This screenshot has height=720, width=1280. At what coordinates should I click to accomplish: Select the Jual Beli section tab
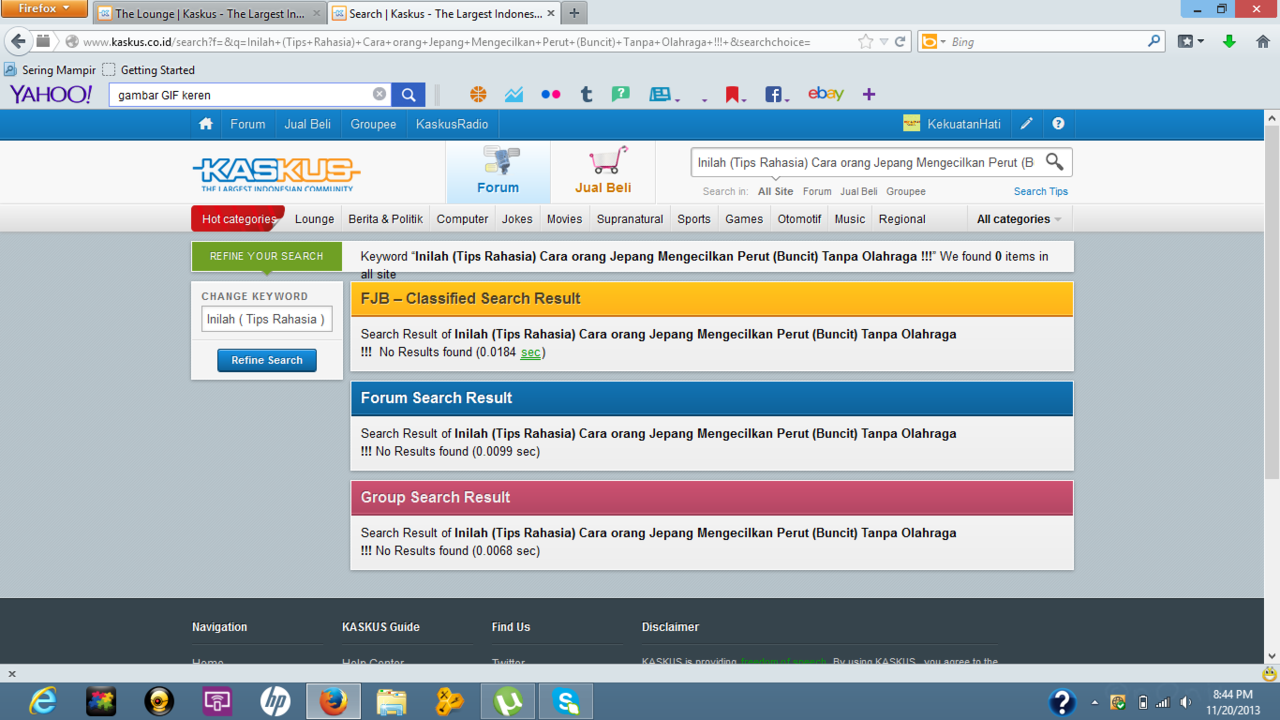603,172
